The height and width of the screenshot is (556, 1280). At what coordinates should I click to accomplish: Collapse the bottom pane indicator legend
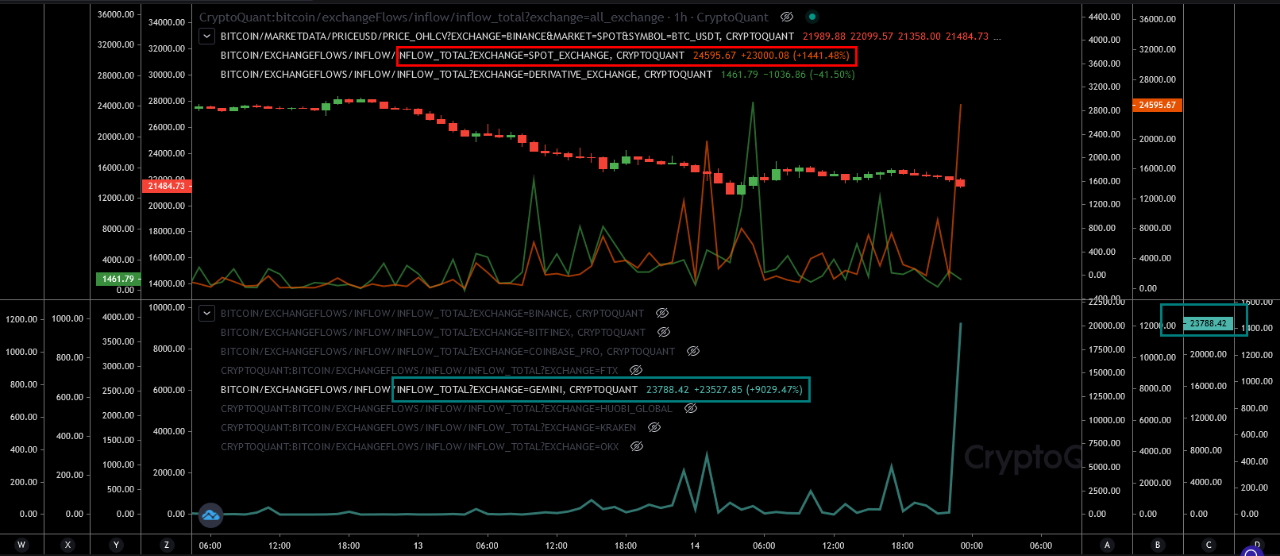tap(207, 313)
